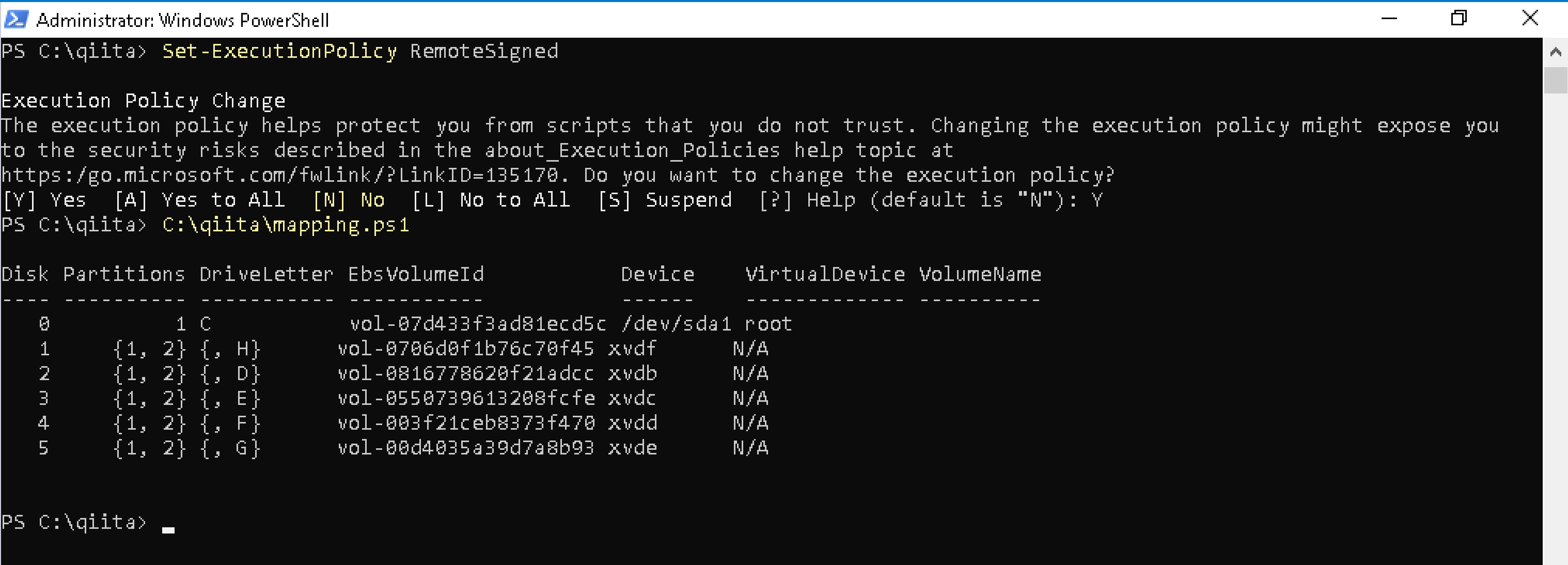This screenshot has width=1568, height=565.
Task: Click the Administrator: Windows PowerShell title bar
Action: click(183, 19)
